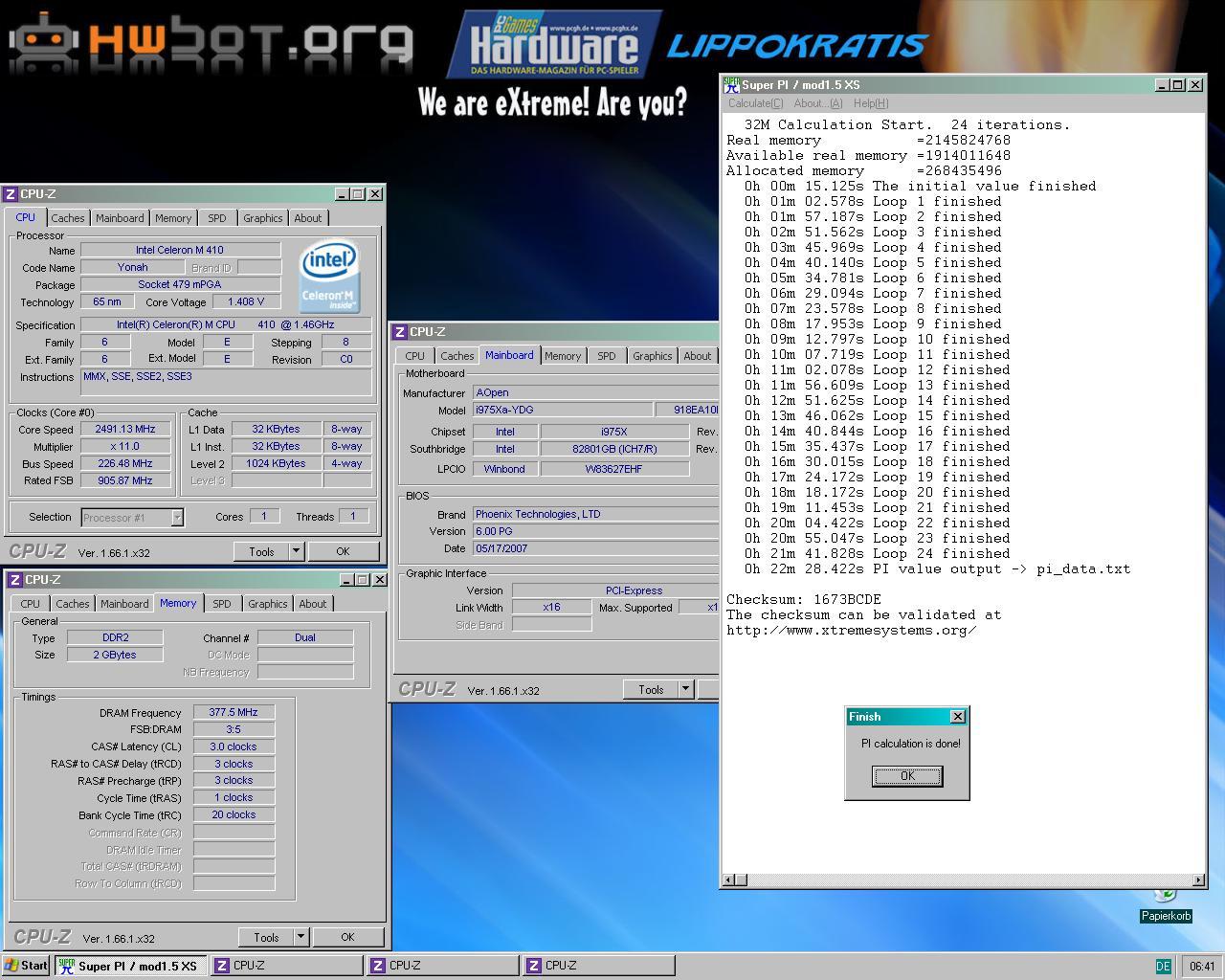Switch to Super PI / mod1.5 XS taskbar button

point(129,966)
